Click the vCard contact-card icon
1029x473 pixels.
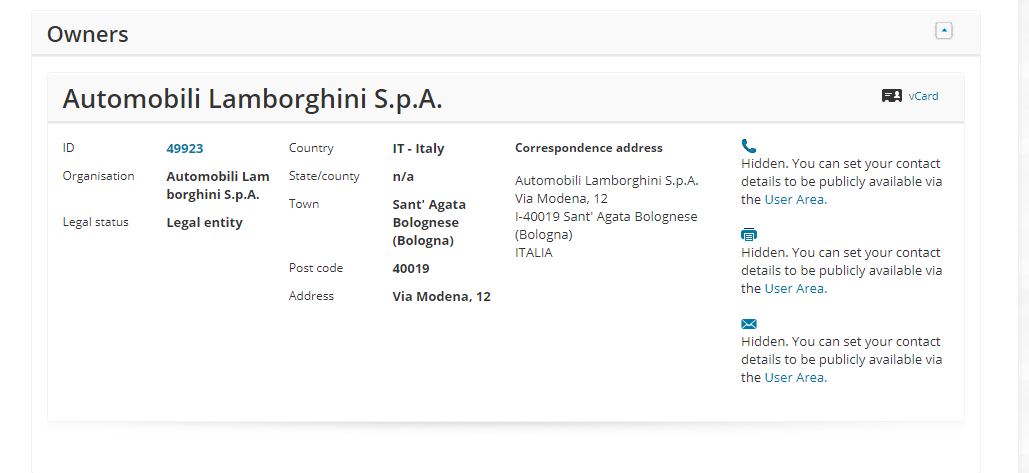pos(892,96)
